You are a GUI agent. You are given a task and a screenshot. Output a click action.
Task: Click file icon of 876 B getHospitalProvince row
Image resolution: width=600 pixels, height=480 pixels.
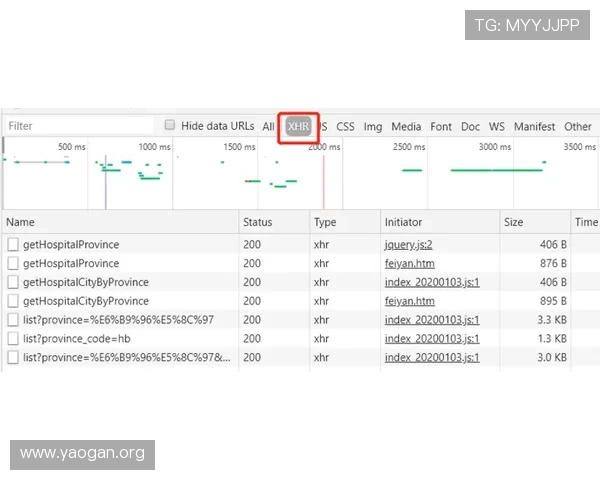tap(13, 263)
